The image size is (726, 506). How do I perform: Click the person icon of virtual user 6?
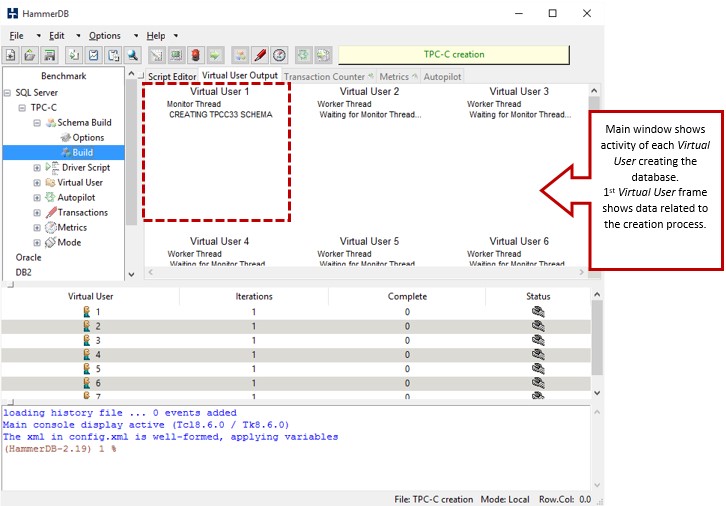click(87, 383)
